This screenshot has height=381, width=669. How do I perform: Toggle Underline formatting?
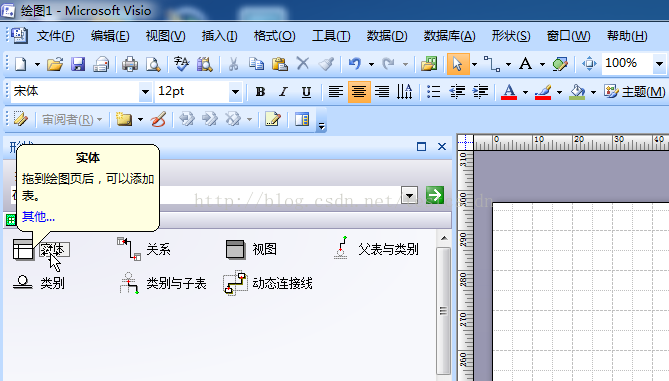pyautogui.click(x=306, y=91)
